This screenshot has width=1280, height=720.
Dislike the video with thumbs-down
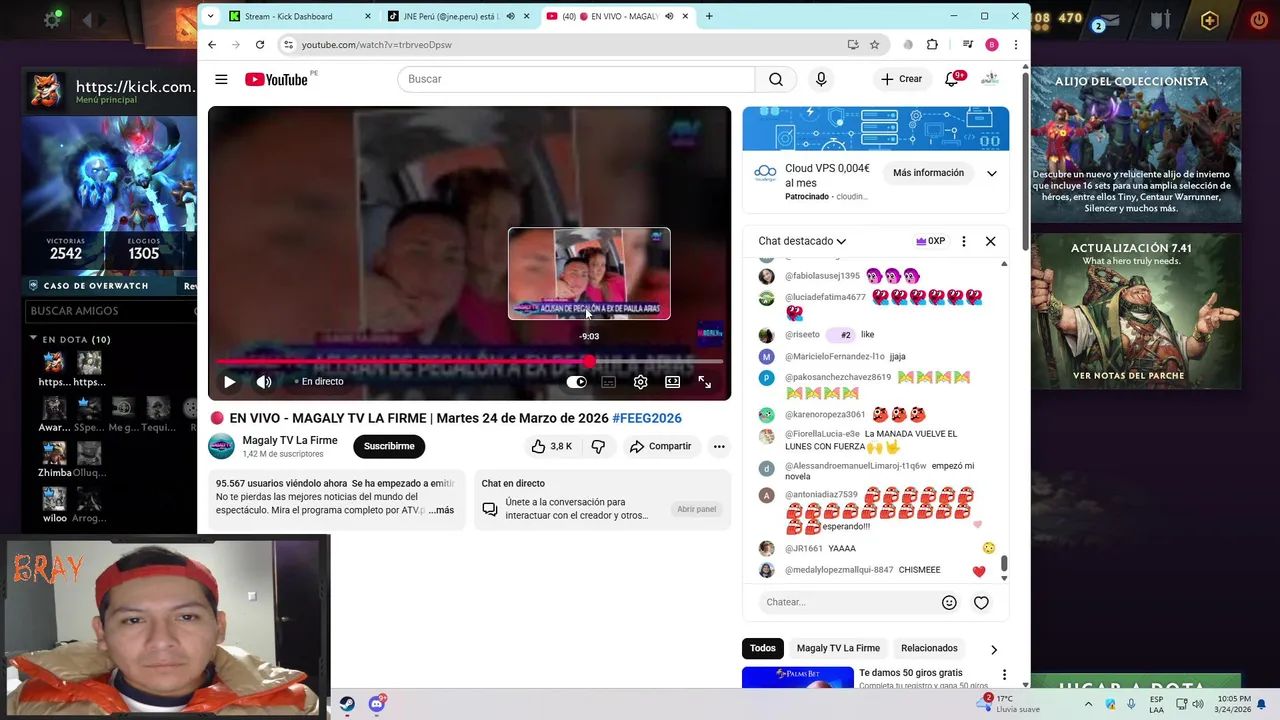pos(598,446)
